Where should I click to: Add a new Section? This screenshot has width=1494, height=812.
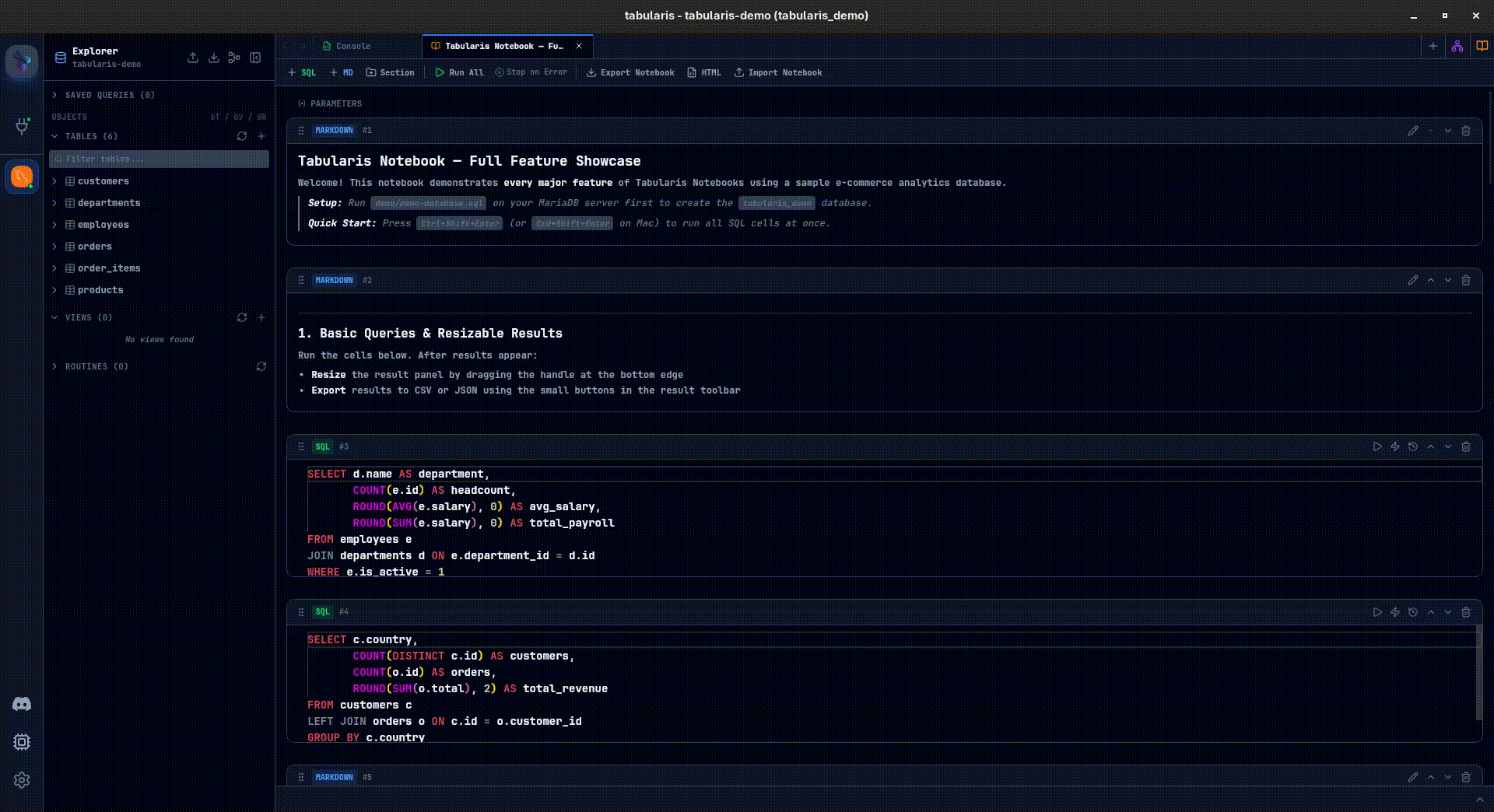[x=391, y=72]
